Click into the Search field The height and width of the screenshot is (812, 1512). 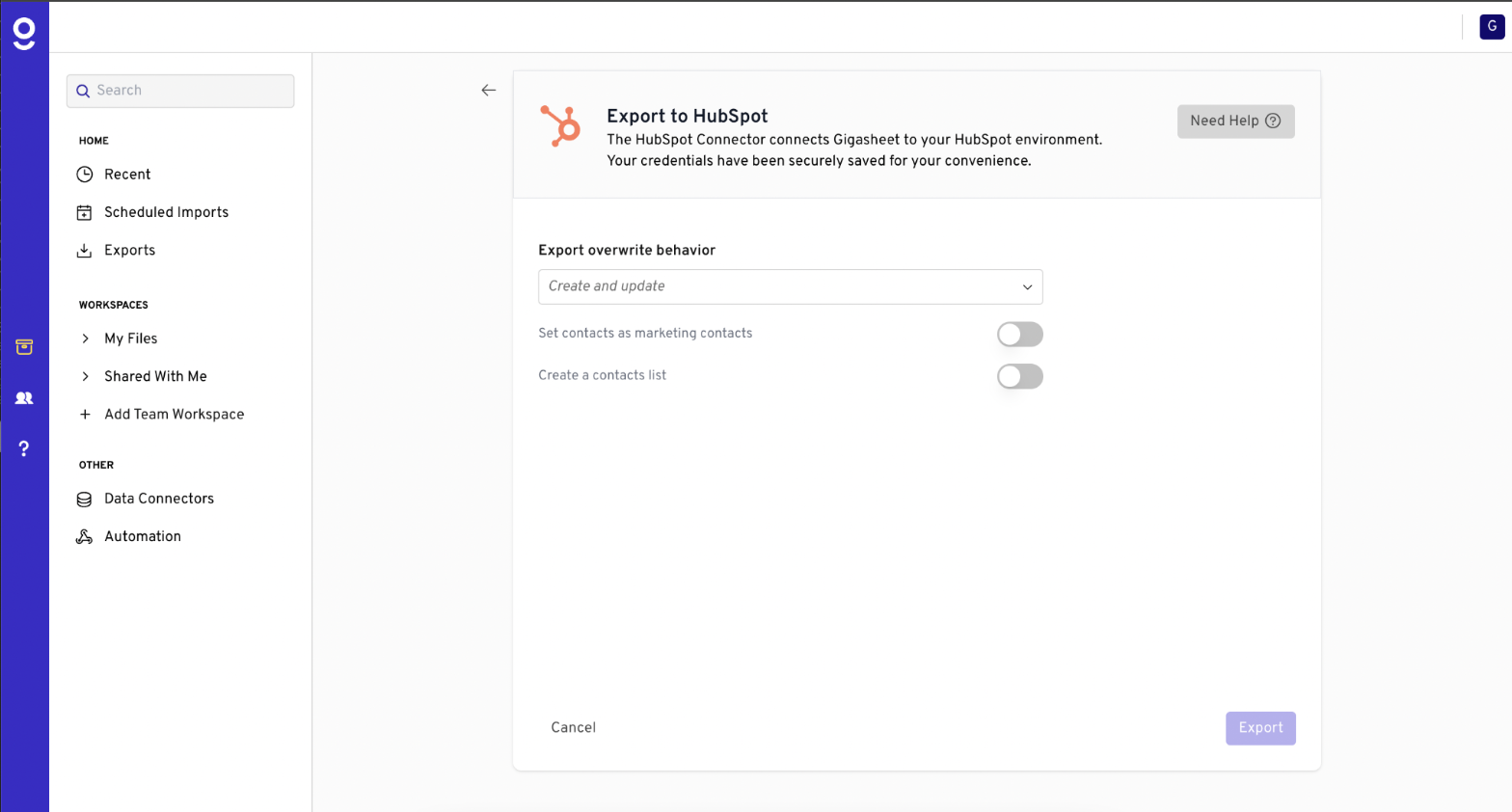(x=180, y=91)
